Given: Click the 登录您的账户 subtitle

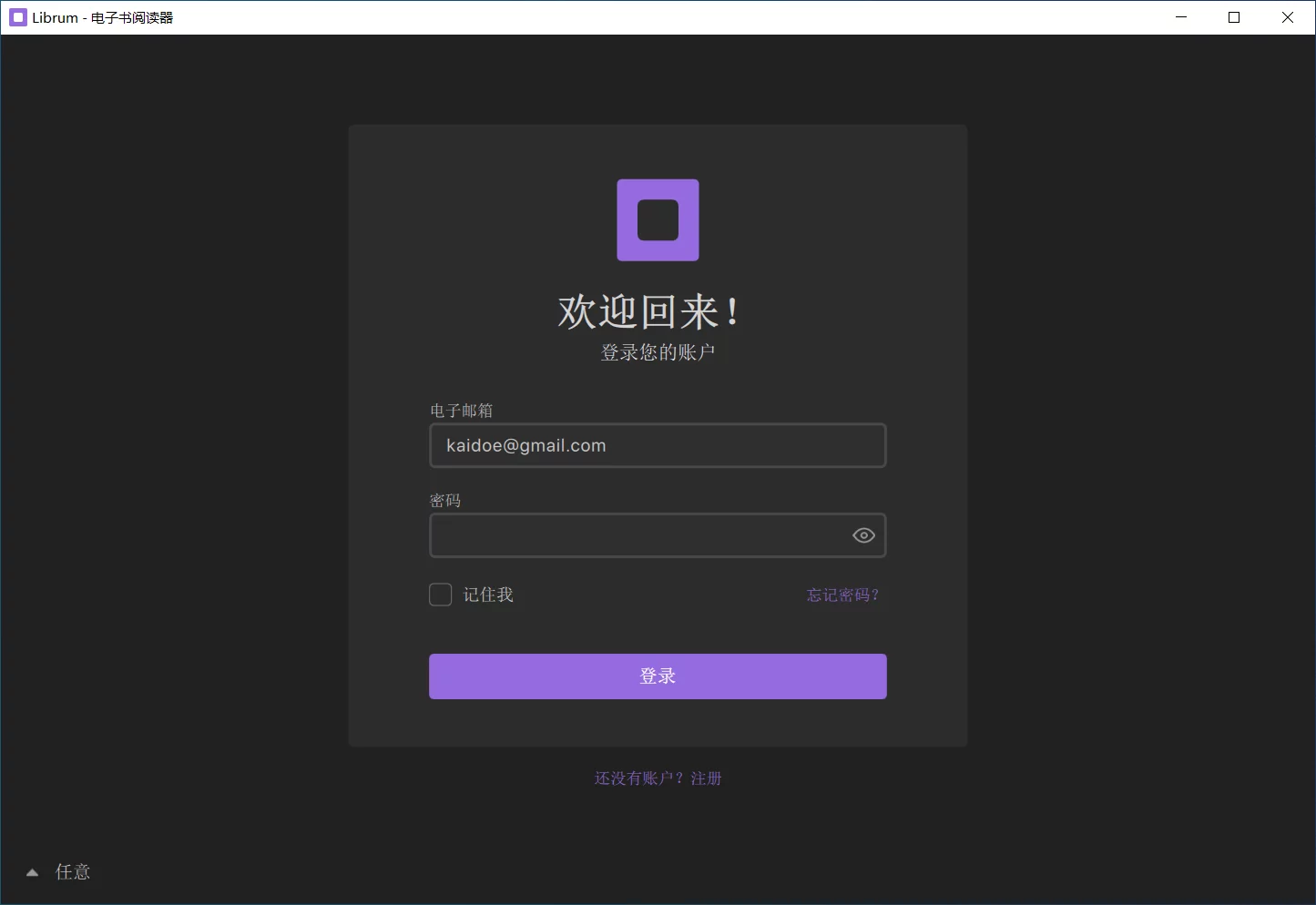Looking at the screenshot, I should pyautogui.click(x=658, y=352).
